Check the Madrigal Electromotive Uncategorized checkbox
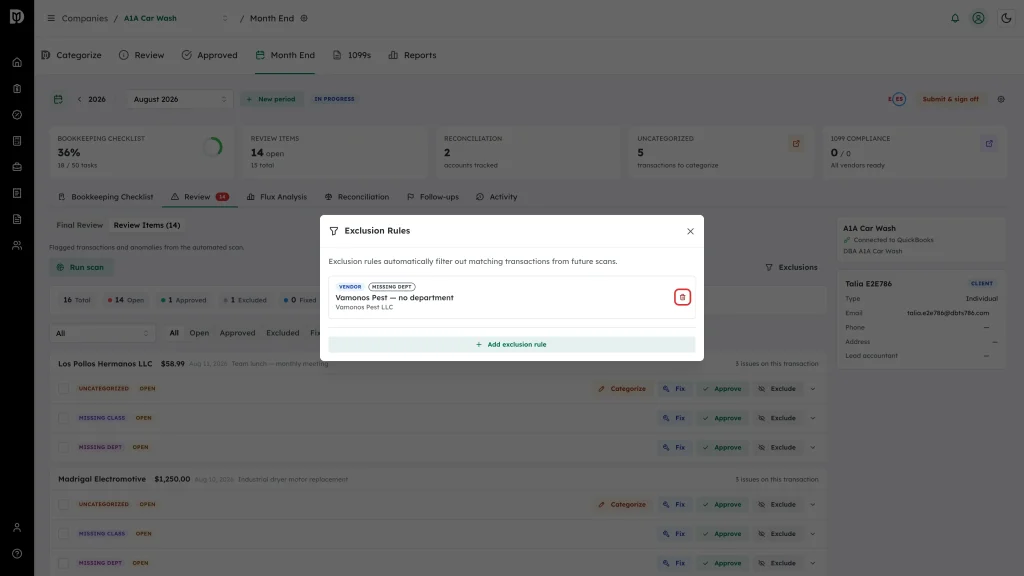 point(63,504)
